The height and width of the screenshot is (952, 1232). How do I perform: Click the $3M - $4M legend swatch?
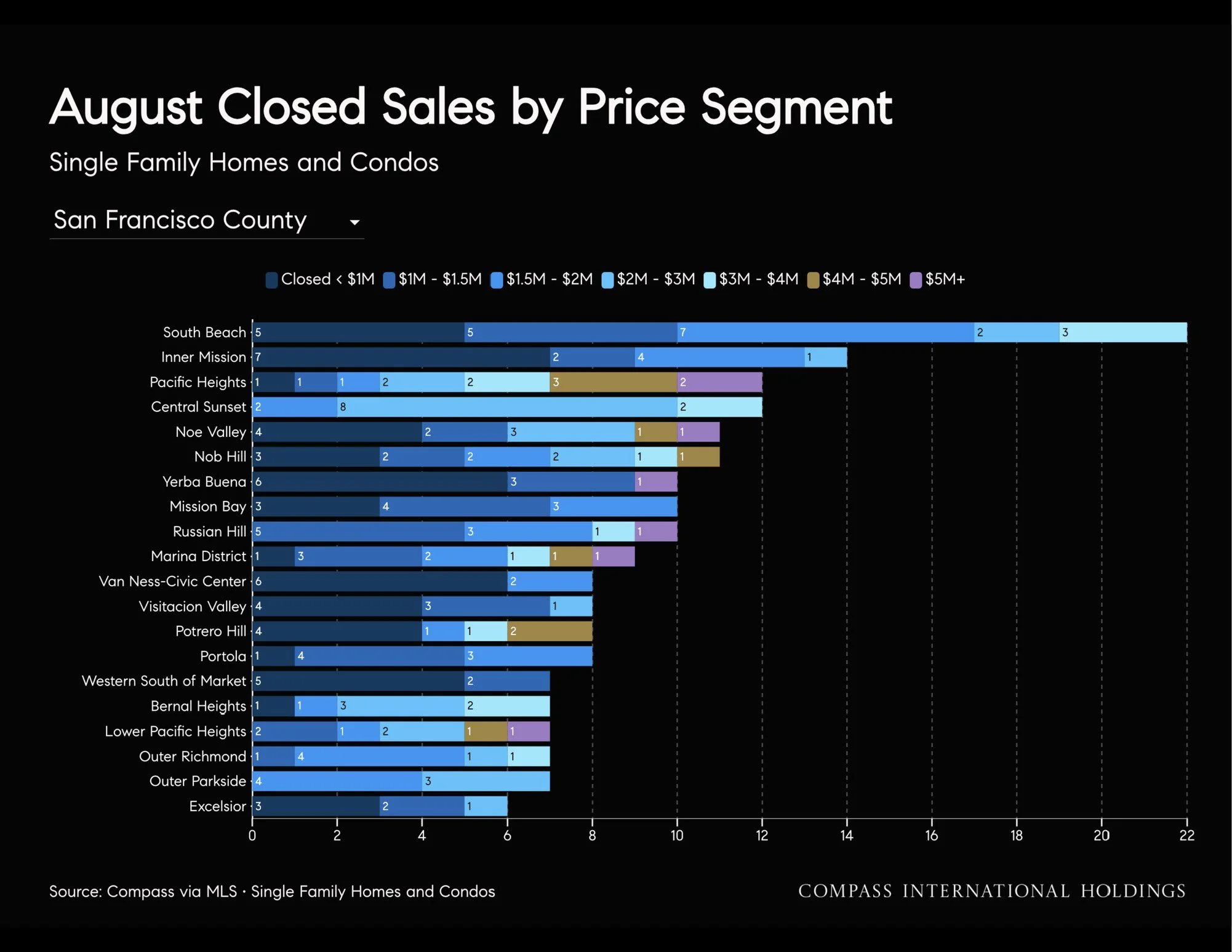click(x=710, y=280)
